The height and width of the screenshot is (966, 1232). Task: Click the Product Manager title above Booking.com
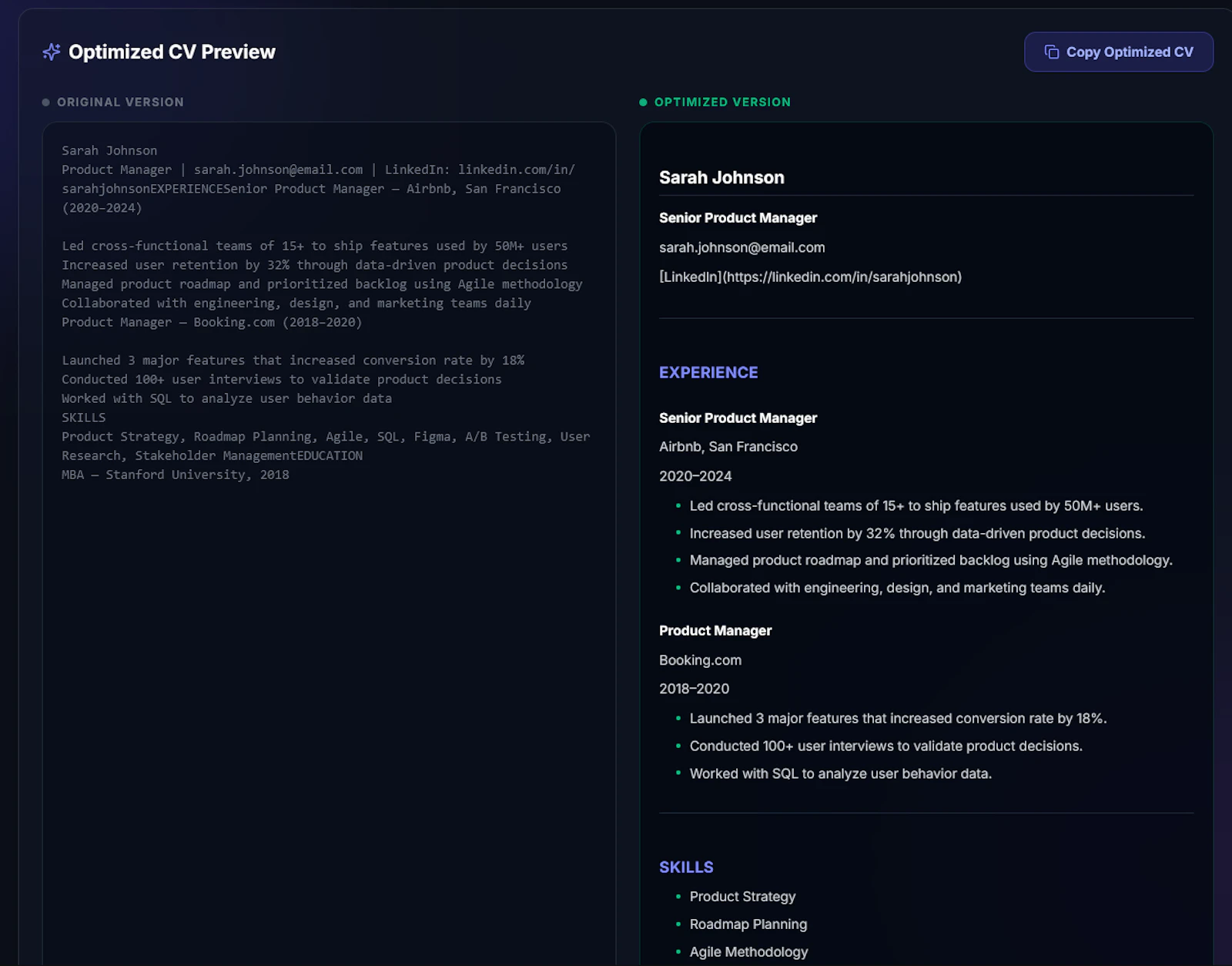click(x=715, y=630)
